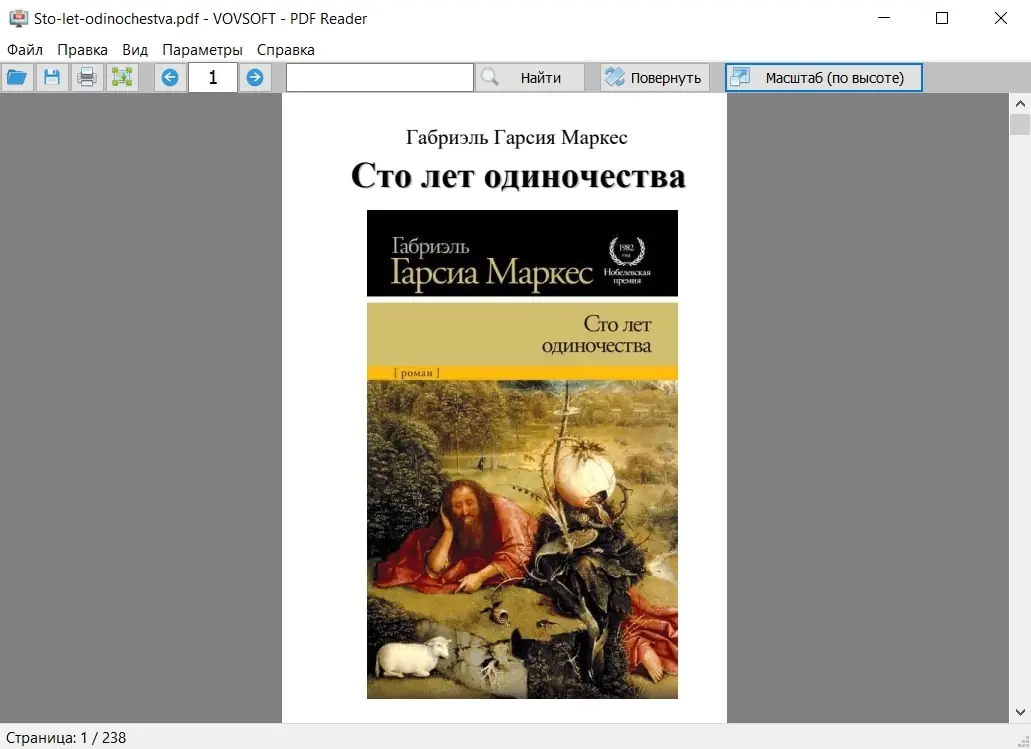Image resolution: width=1031 pixels, height=749 pixels.
Task: Open the Вид menu
Action: pyautogui.click(x=135, y=50)
